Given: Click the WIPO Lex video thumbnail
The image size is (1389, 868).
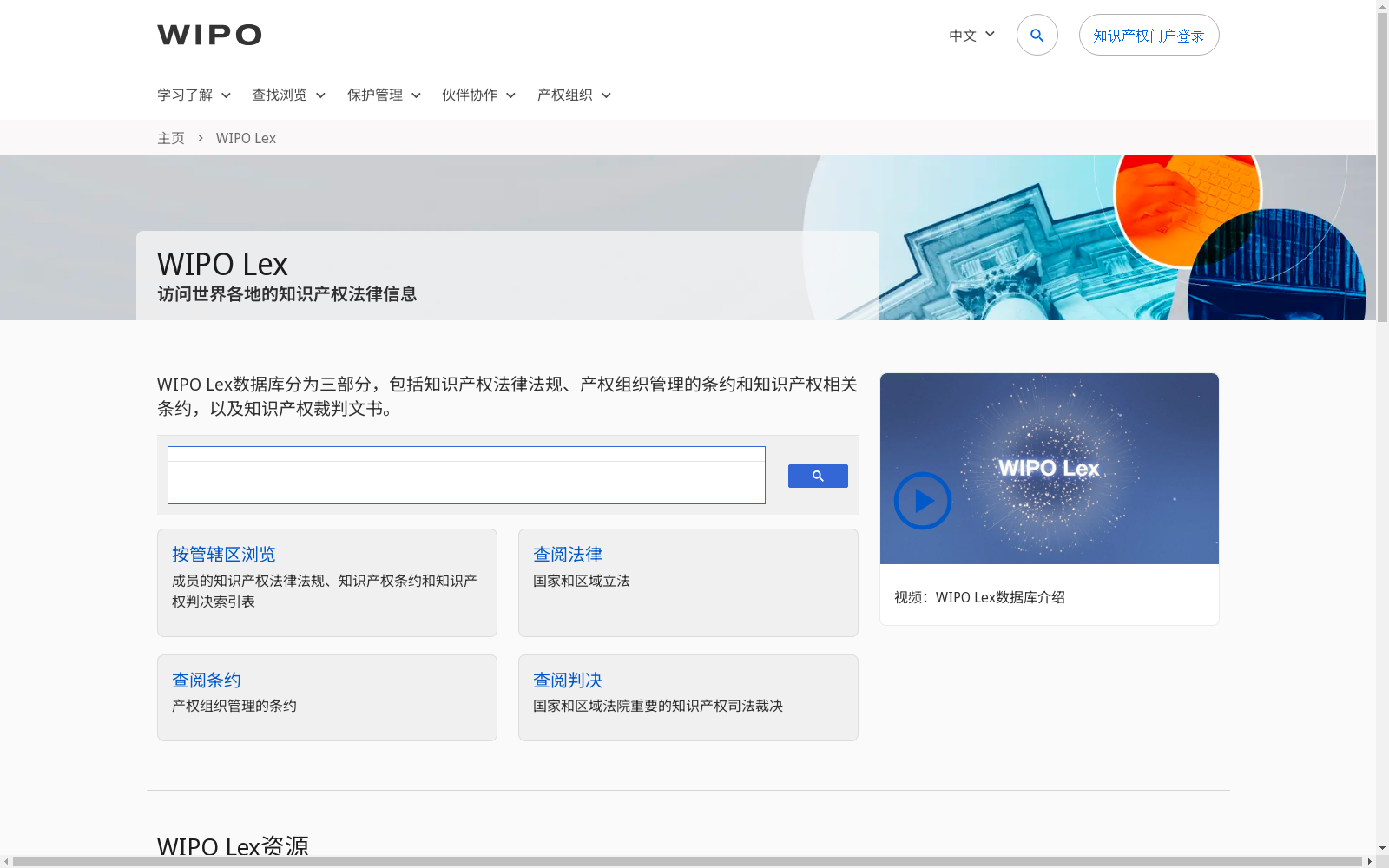Looking at the screenshot, I should [1049, 469].
